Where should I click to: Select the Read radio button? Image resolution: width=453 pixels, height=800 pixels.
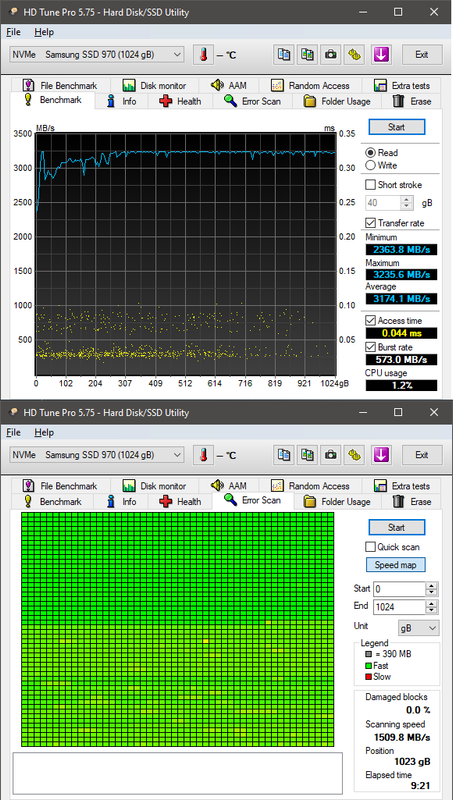(x=370, y=153)
